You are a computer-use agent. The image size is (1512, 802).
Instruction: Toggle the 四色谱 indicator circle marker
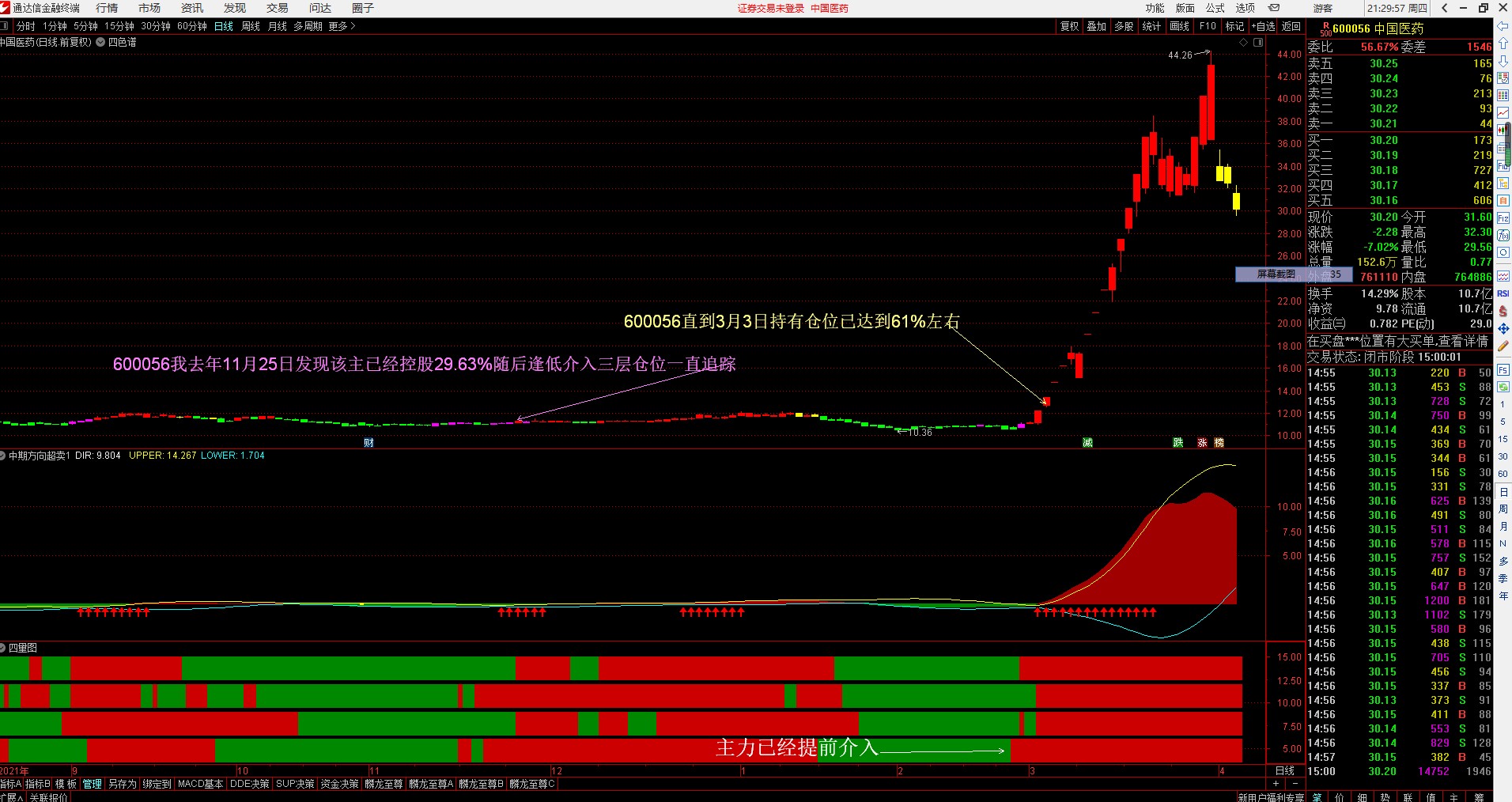(x=100, y=42)
